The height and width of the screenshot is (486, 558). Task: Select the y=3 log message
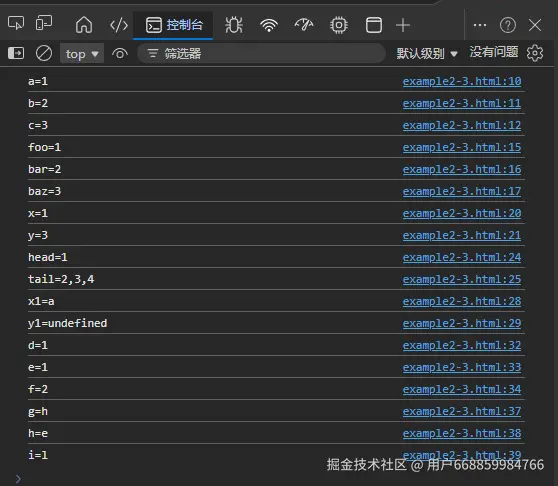tap(38, 236)
